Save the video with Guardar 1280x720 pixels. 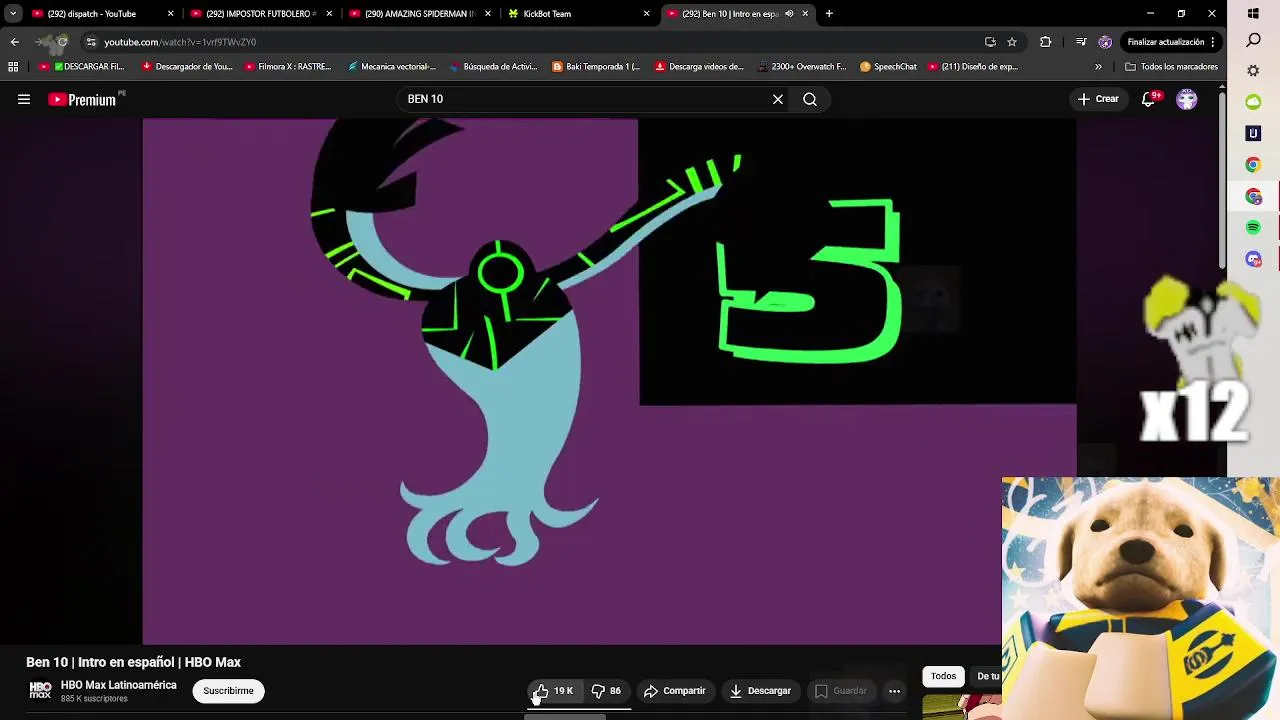840,691
